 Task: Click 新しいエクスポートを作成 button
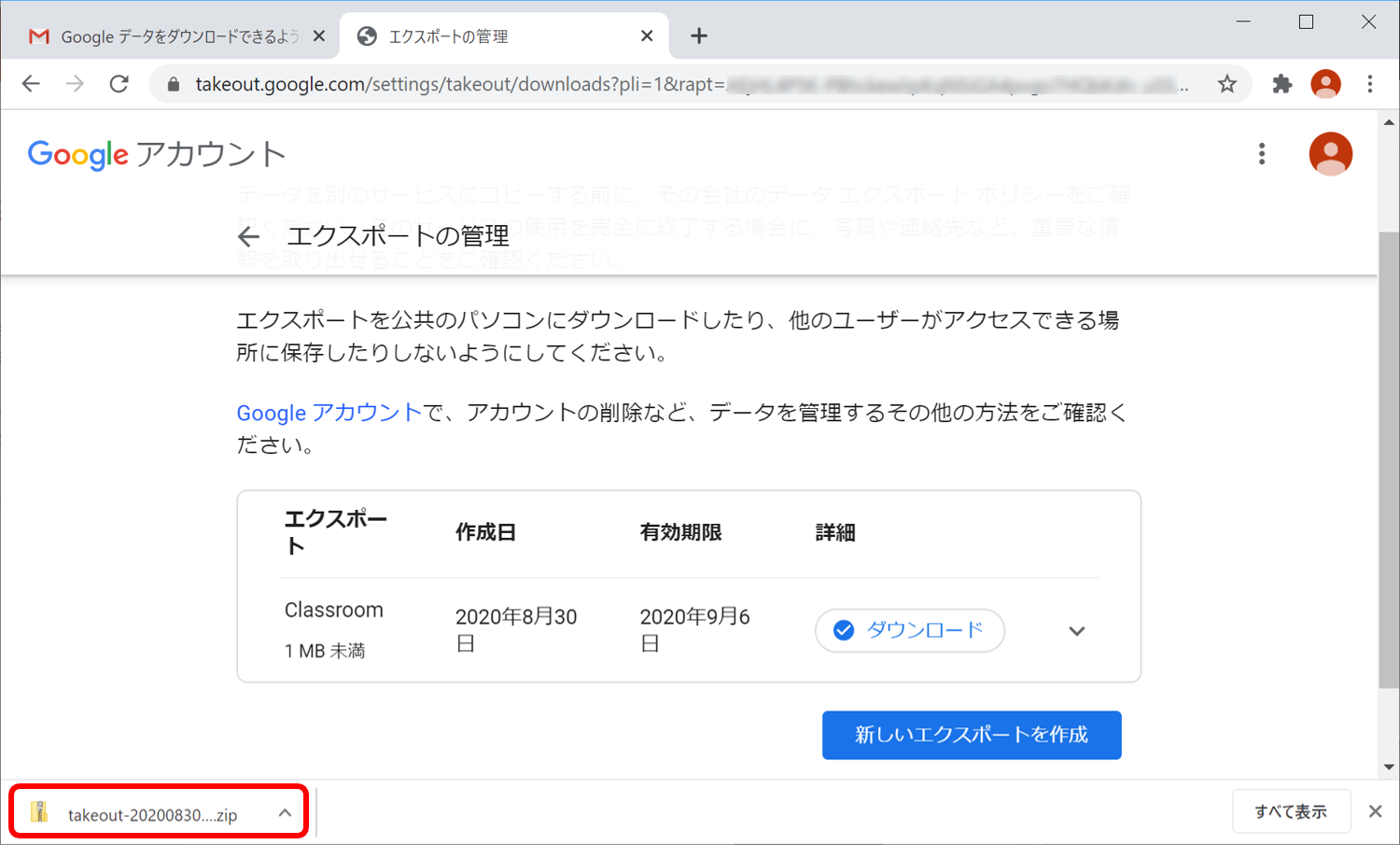972,735
